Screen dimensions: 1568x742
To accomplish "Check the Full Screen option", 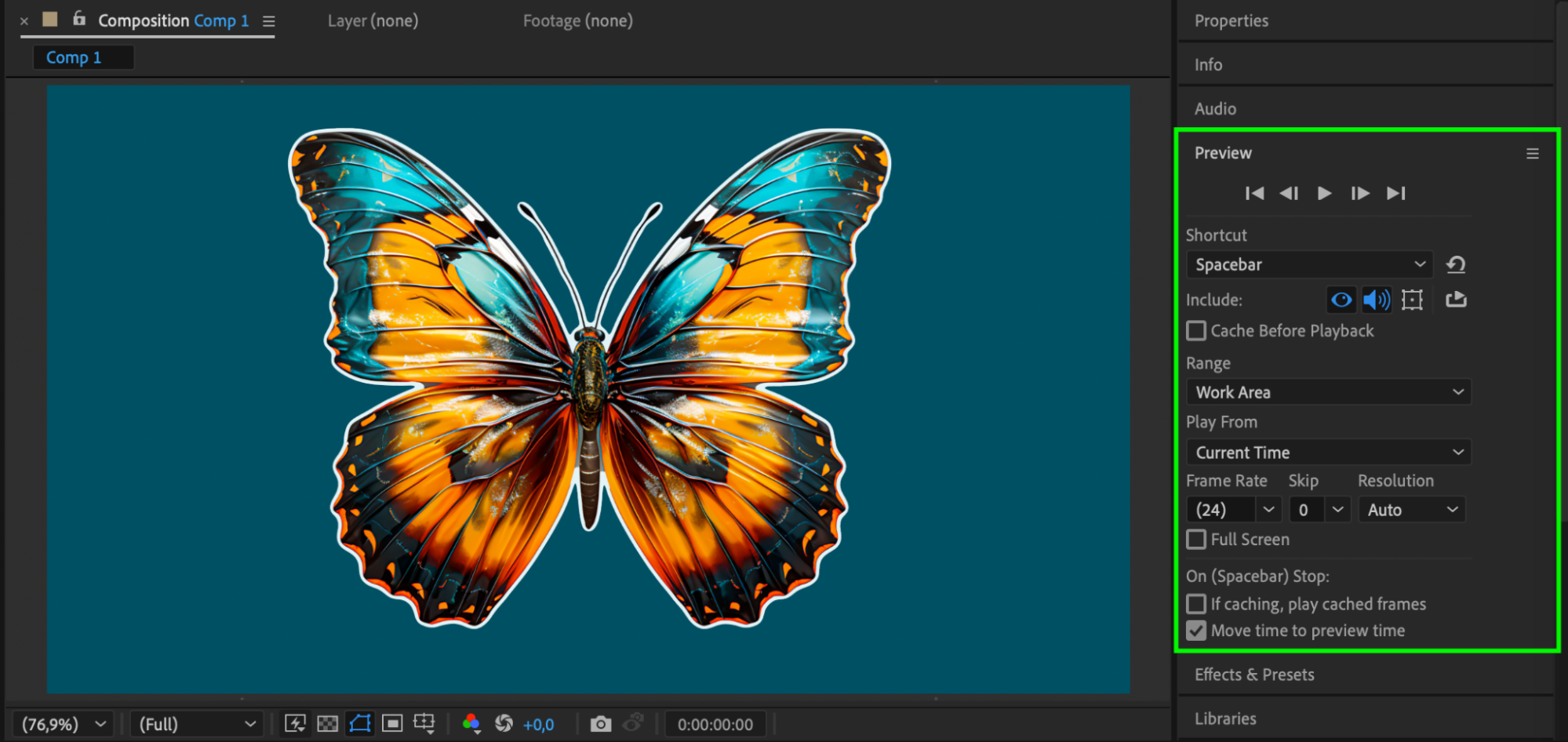I will (1196, 540).
